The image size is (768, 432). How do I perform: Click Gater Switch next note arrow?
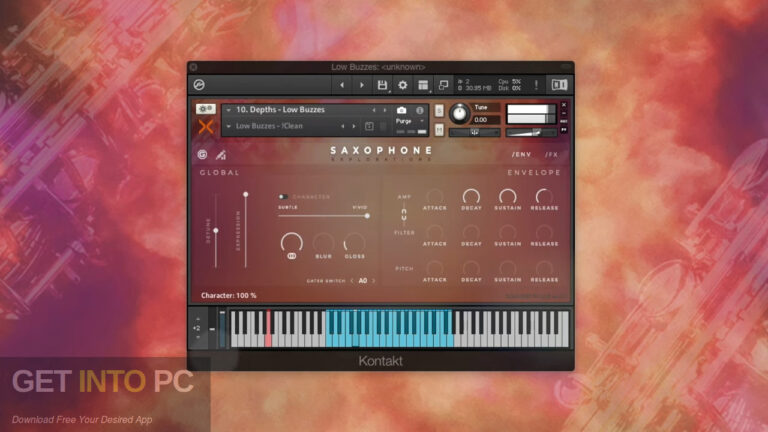pos(374,281)
